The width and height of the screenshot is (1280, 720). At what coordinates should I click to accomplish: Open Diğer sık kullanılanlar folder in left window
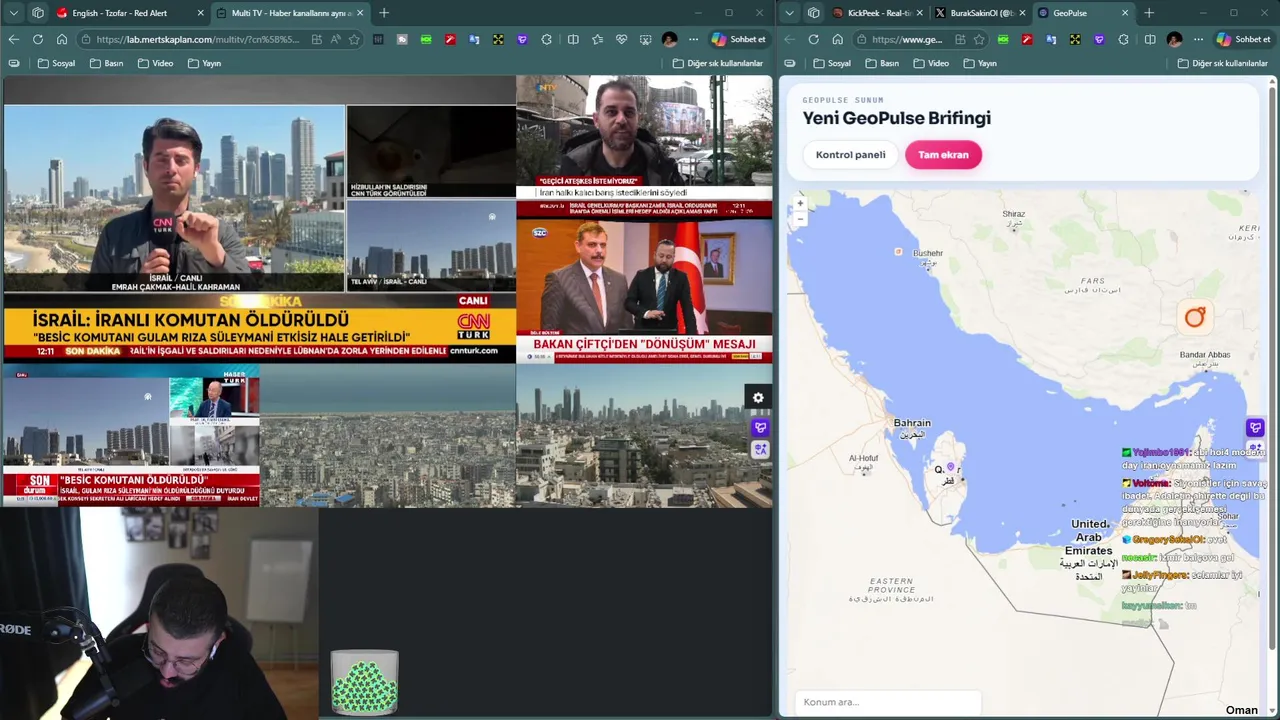[x=718, y=63]
